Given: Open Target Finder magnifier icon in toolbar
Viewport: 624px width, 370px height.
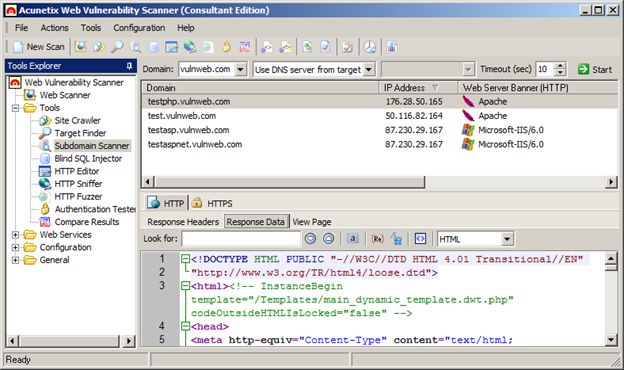Looking at the screenshot, I should click(117, 47).
